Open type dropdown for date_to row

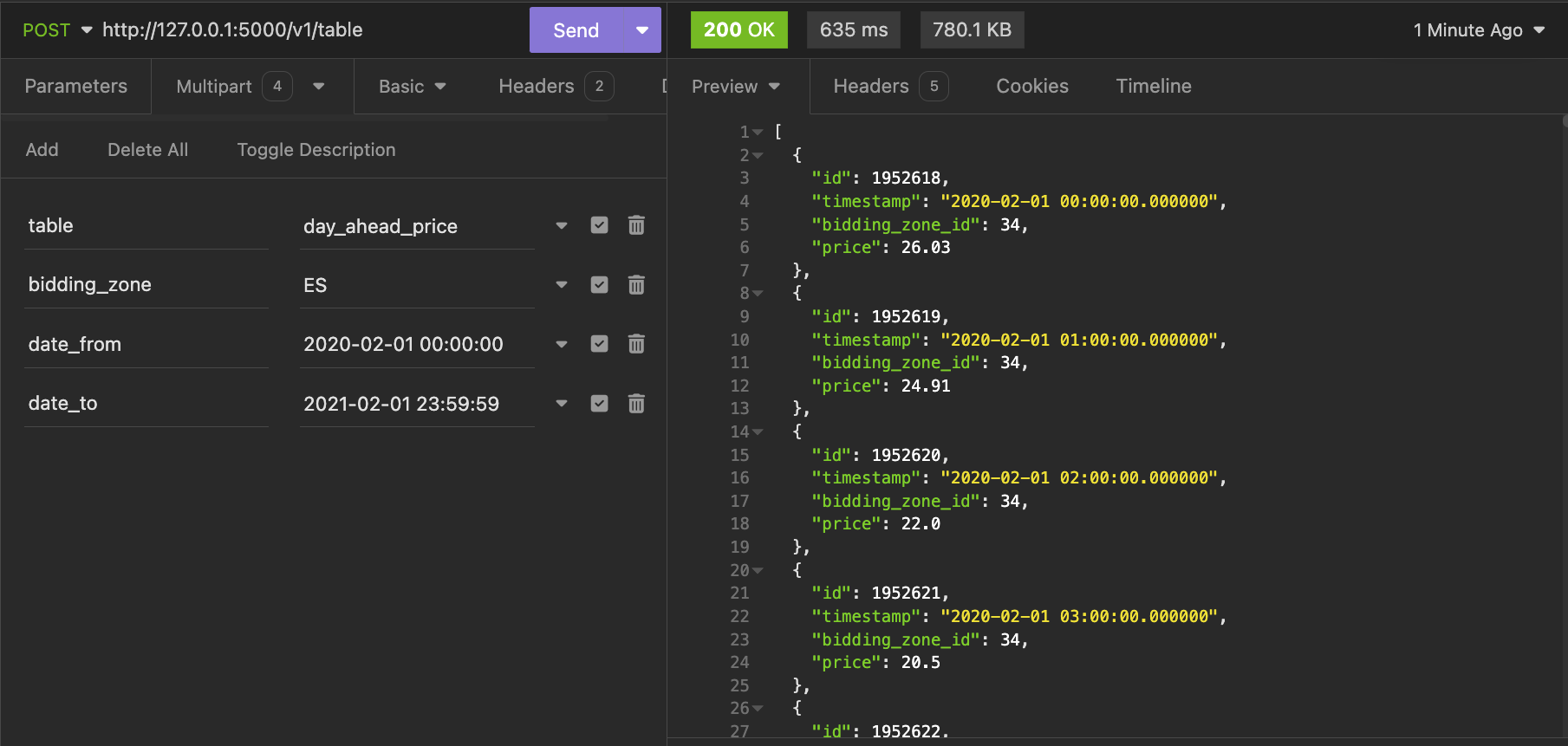coord(562,404)
